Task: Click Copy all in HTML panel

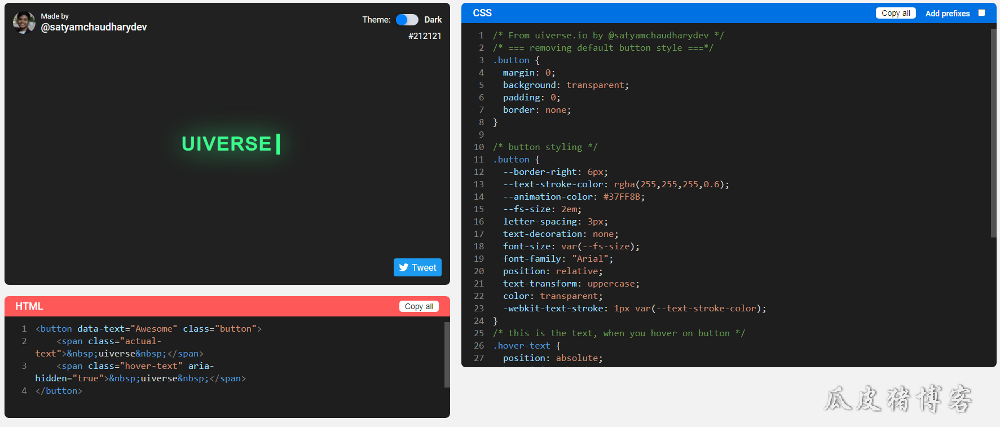Action: 418,306
